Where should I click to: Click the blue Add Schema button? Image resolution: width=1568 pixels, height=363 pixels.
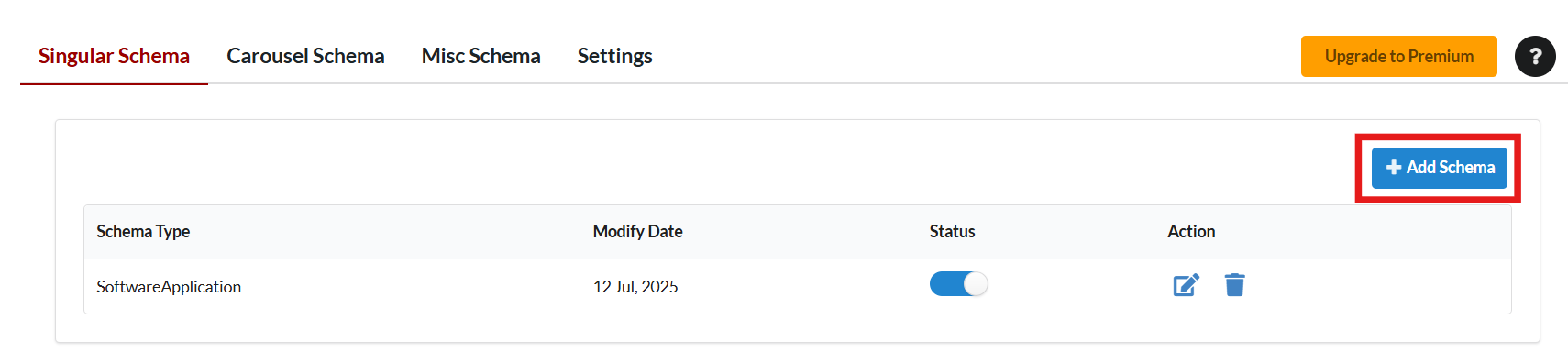(x=1439, y=168)
